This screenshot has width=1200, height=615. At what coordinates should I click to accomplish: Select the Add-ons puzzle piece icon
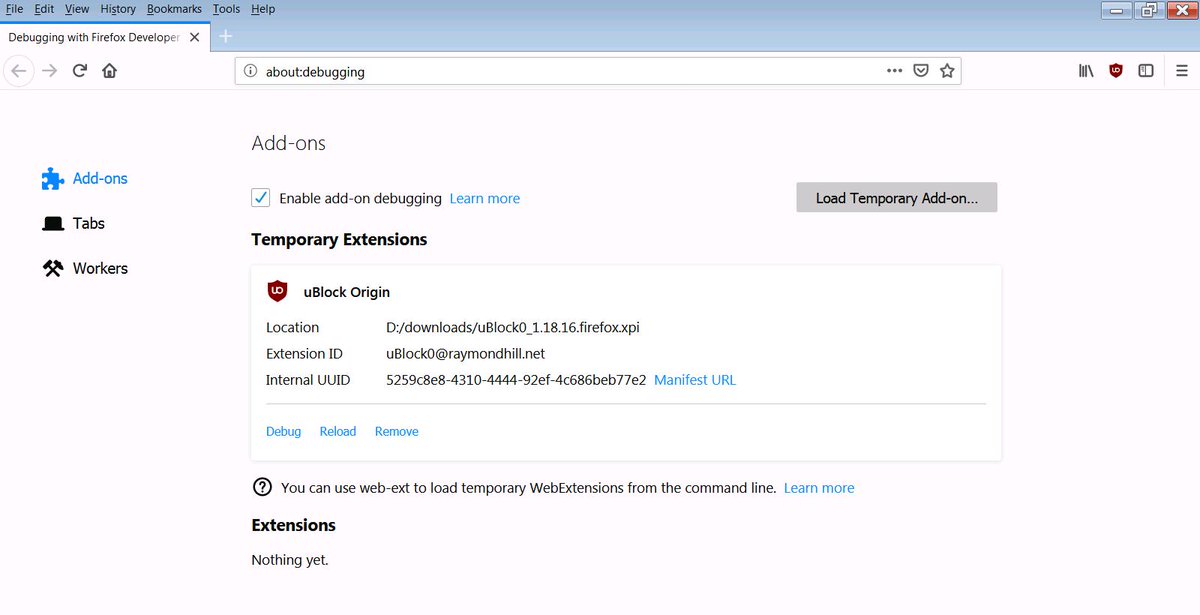click(53, 179)
